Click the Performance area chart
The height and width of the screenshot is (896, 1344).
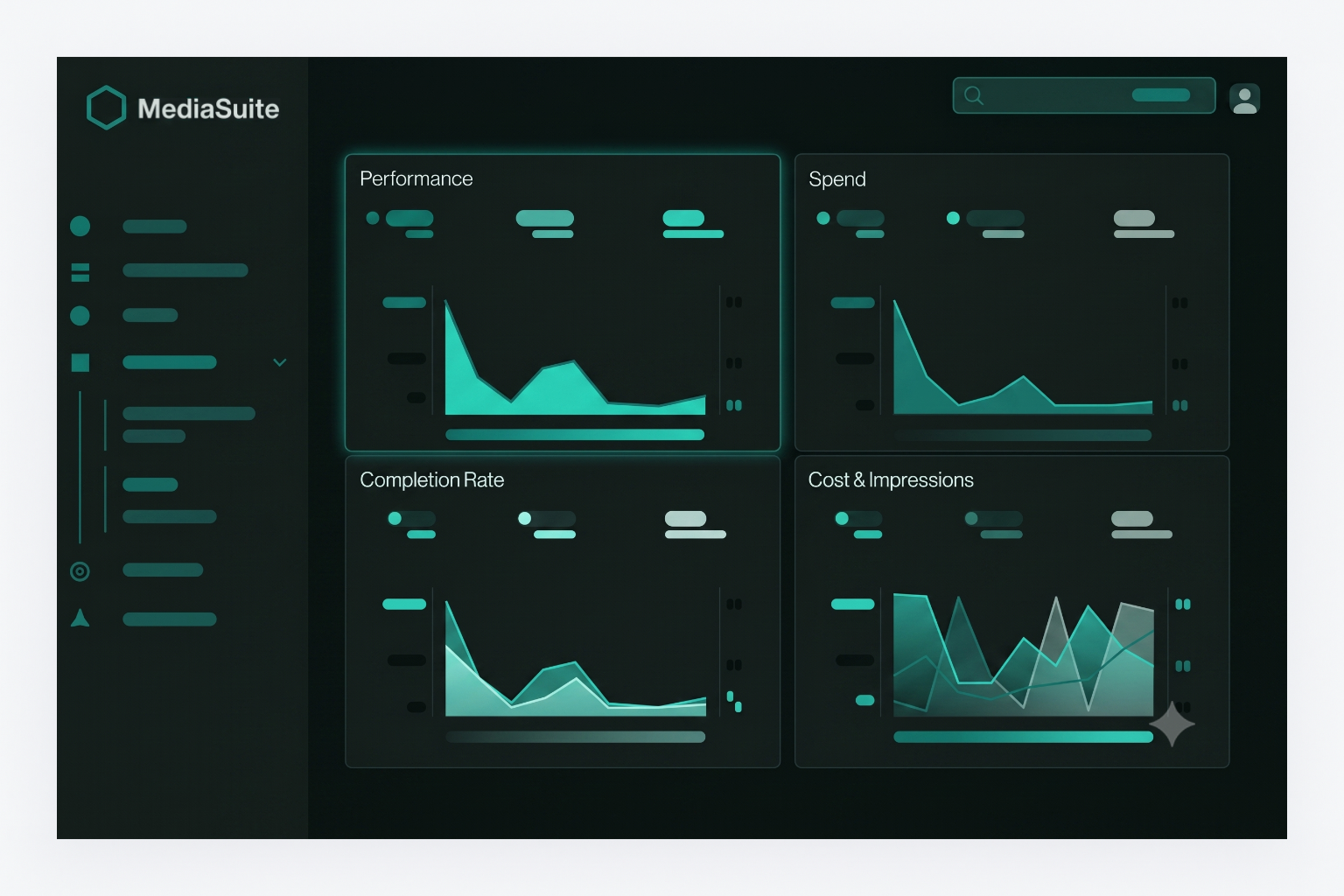click(x=575, y=357)
